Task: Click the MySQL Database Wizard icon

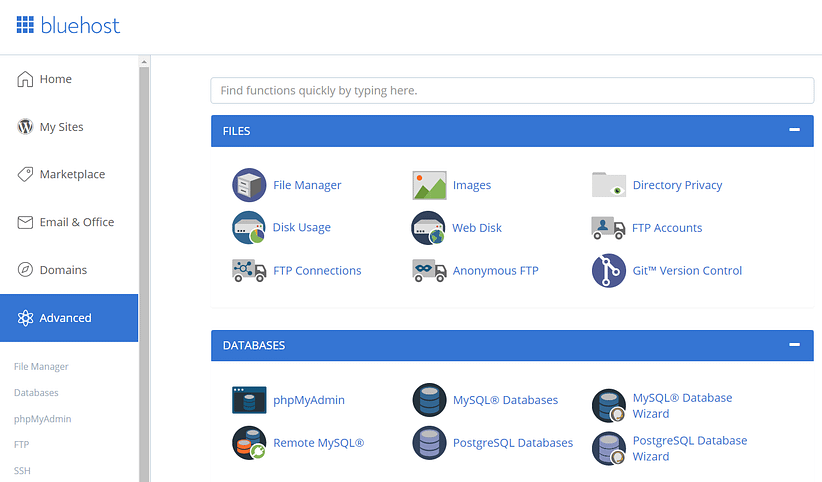Action: pos(609,405)
